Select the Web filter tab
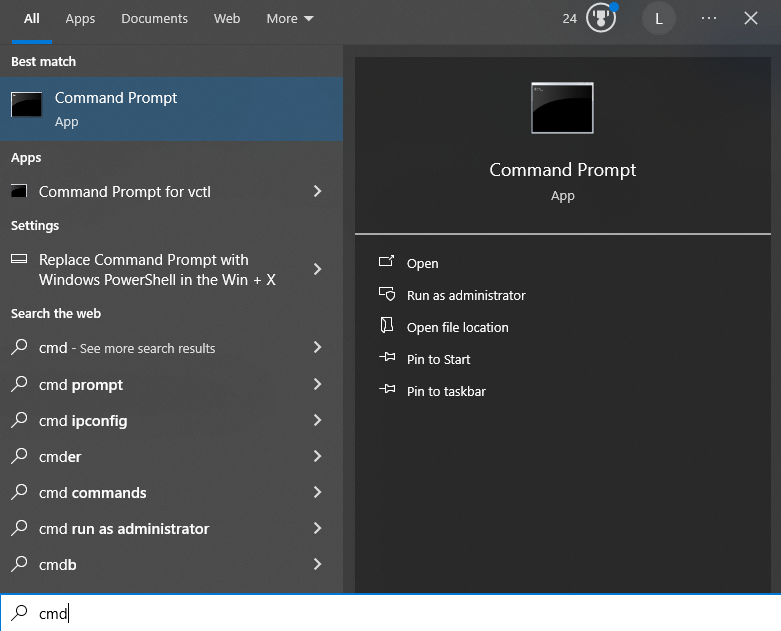The height and width of the screenshot is (631, 781). (x=227, y=18)
